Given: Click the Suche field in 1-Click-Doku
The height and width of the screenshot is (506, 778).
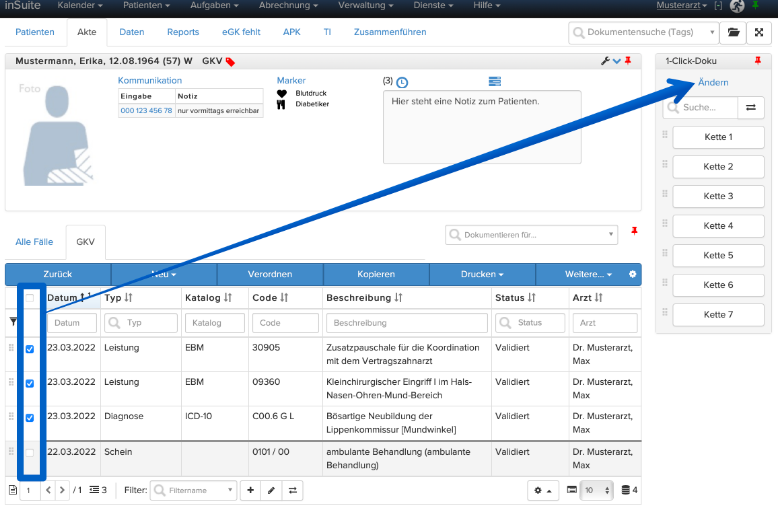Looking at the screenshot, I should click(x=701, y=107).
